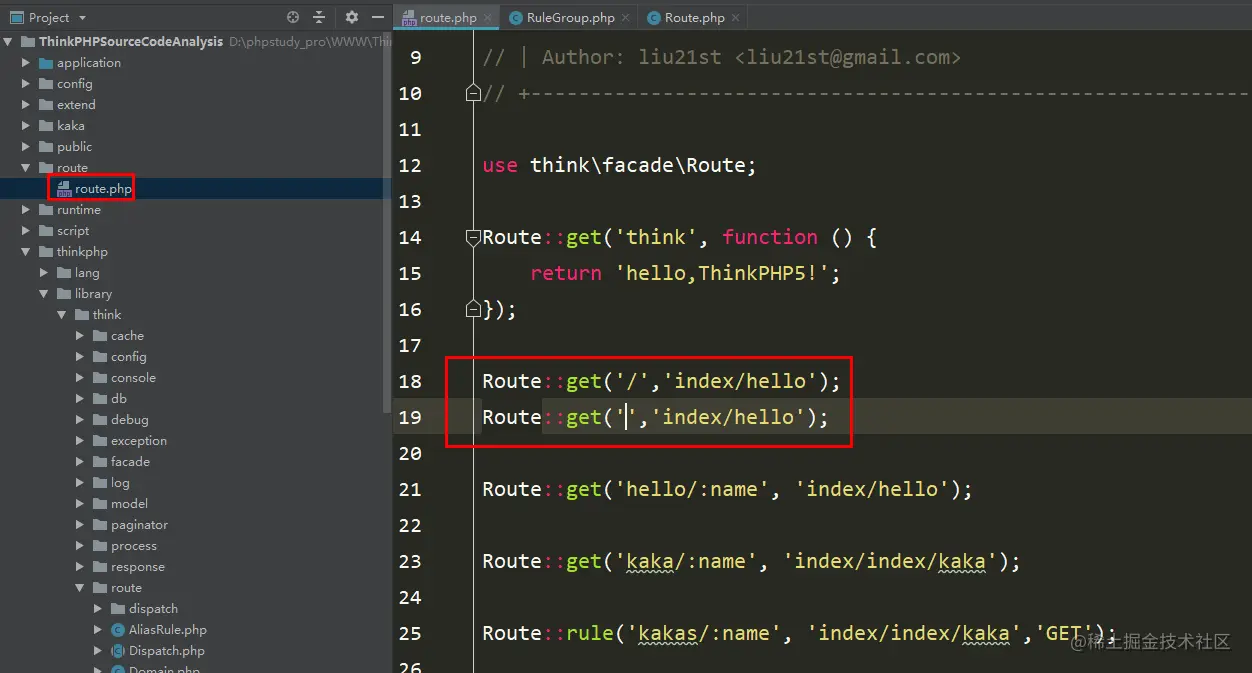This screenshot has height=673, width=1252.
Task: Click the Dispatch.php class file icon
Action: (117, 651)
